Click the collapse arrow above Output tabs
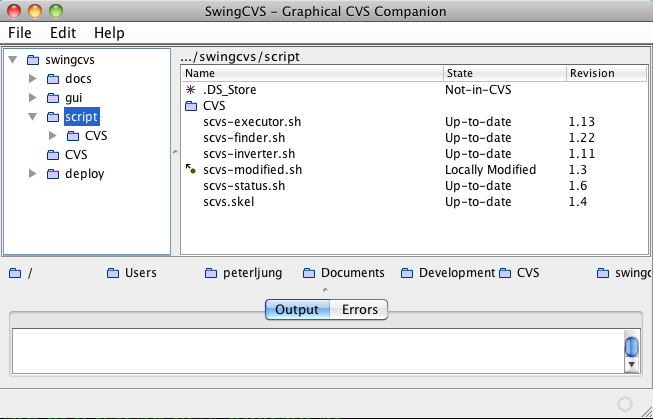The image size is (653, 419). coord(325,289)
